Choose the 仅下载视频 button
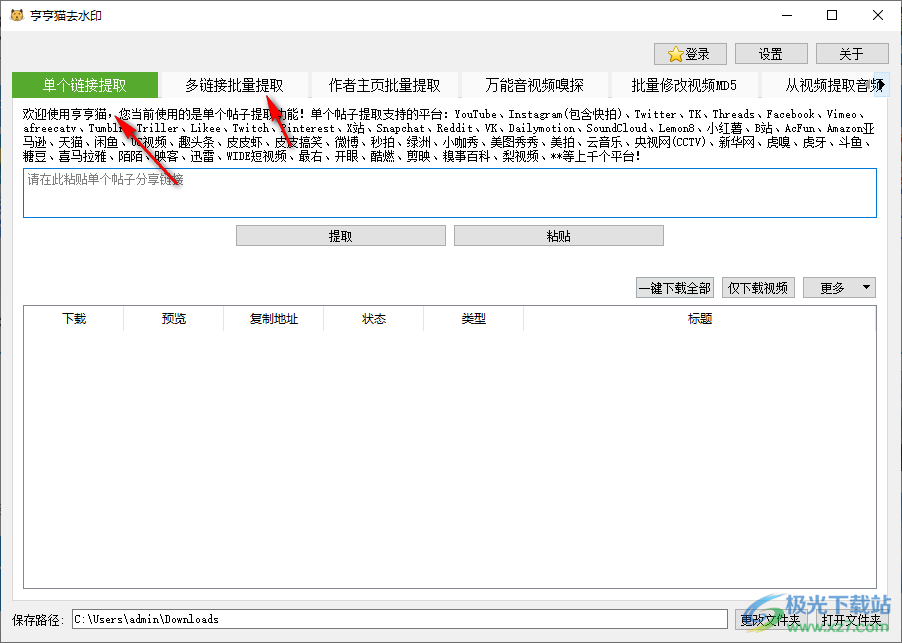This screenshot has height=643, width=902. [758, 288]
